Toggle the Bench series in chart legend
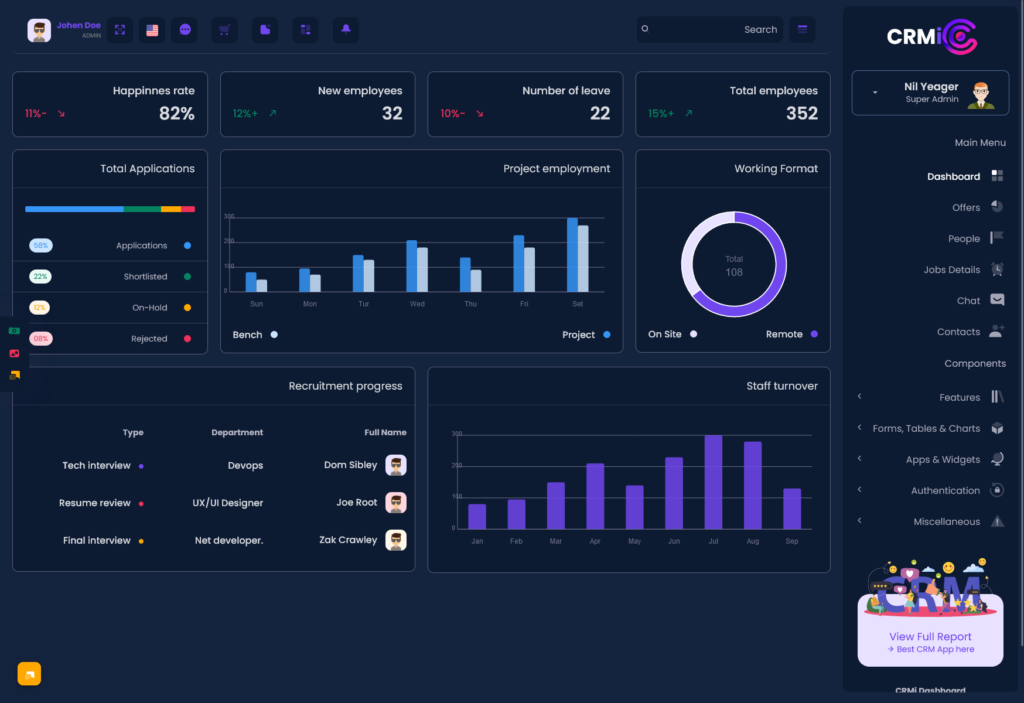 click(x=255, y=335)
